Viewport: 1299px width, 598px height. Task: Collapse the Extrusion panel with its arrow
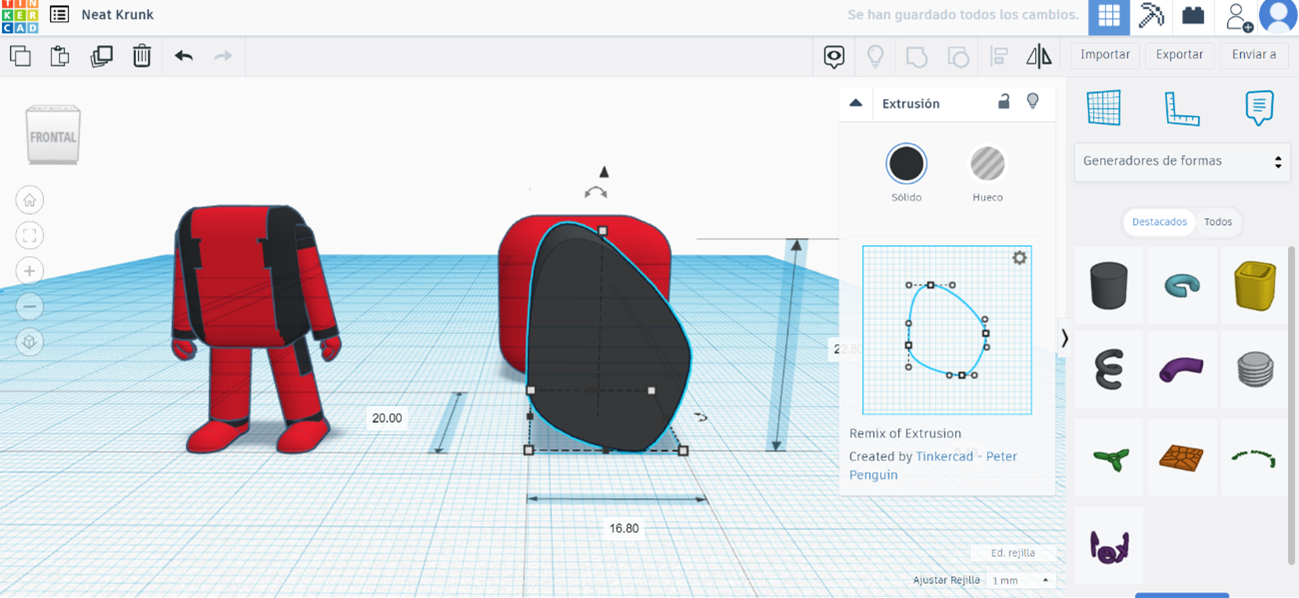[855, 102]
